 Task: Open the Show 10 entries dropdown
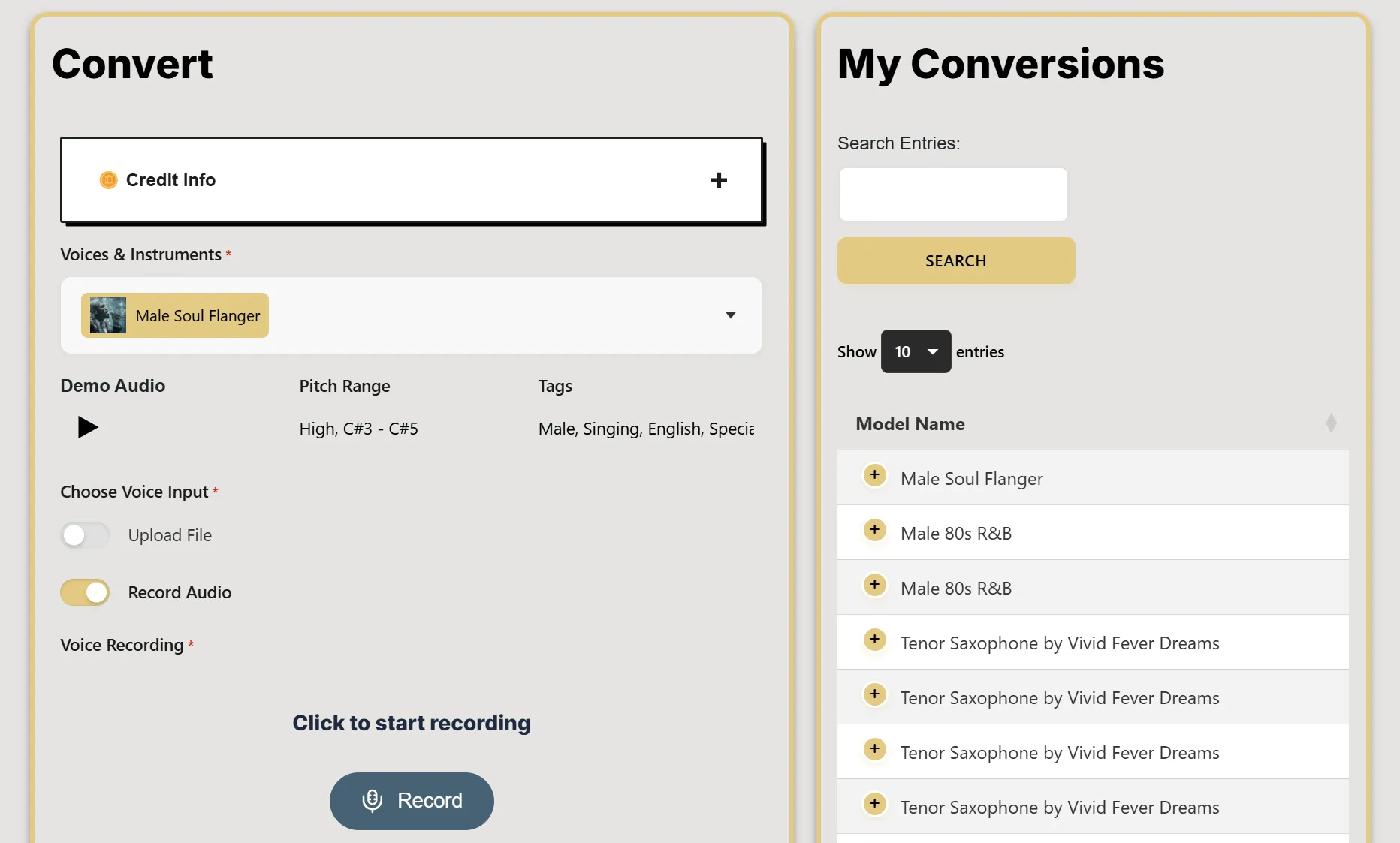click(916, 351)
